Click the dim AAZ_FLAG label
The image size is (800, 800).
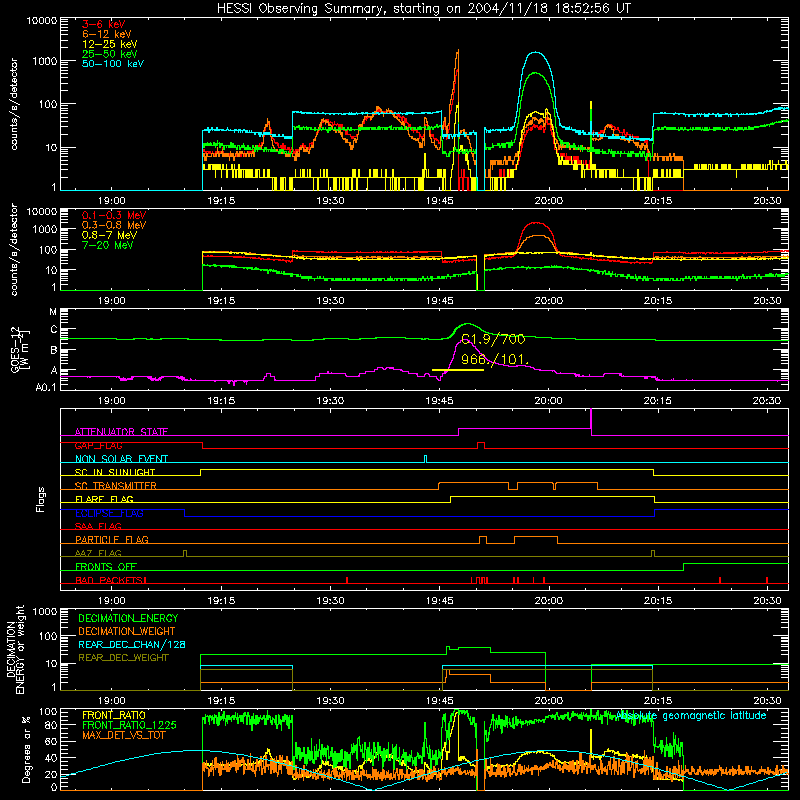pos(98,553)
